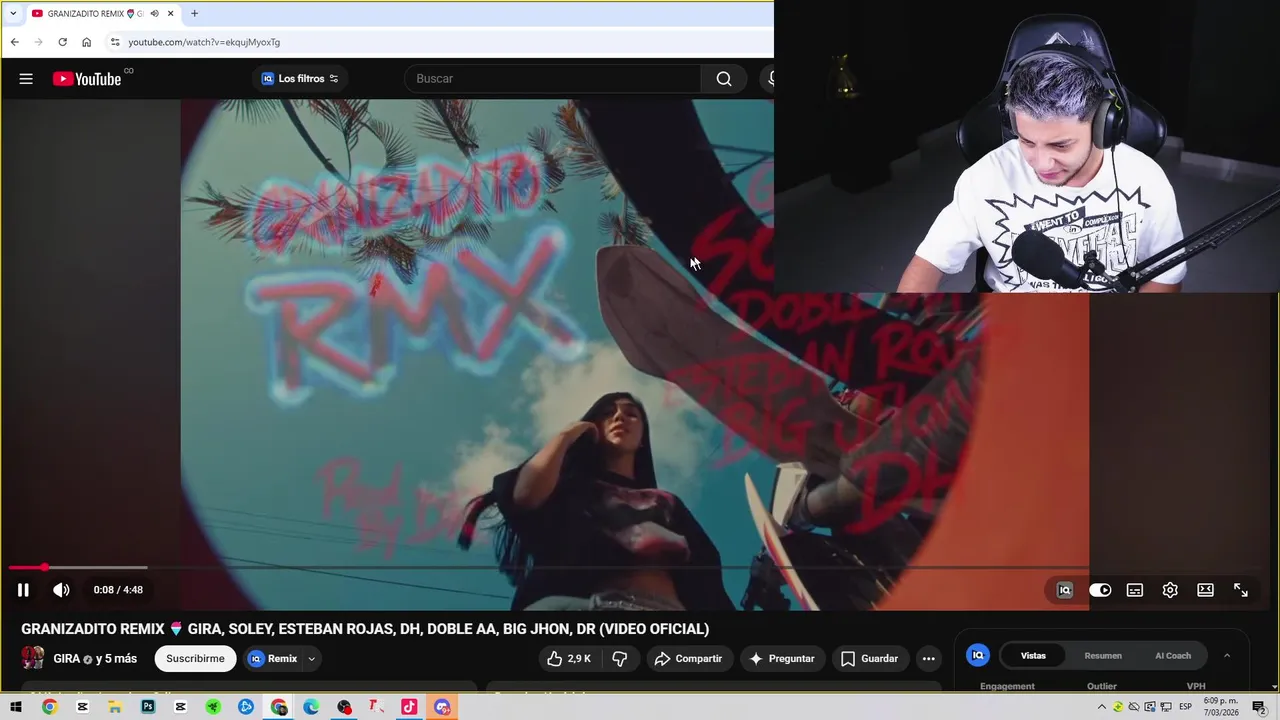Image resolution: width=1280 pixels, height=720 pixels.
Task: Open the Los filtros vidIQ filter
Action: [300, 79]
